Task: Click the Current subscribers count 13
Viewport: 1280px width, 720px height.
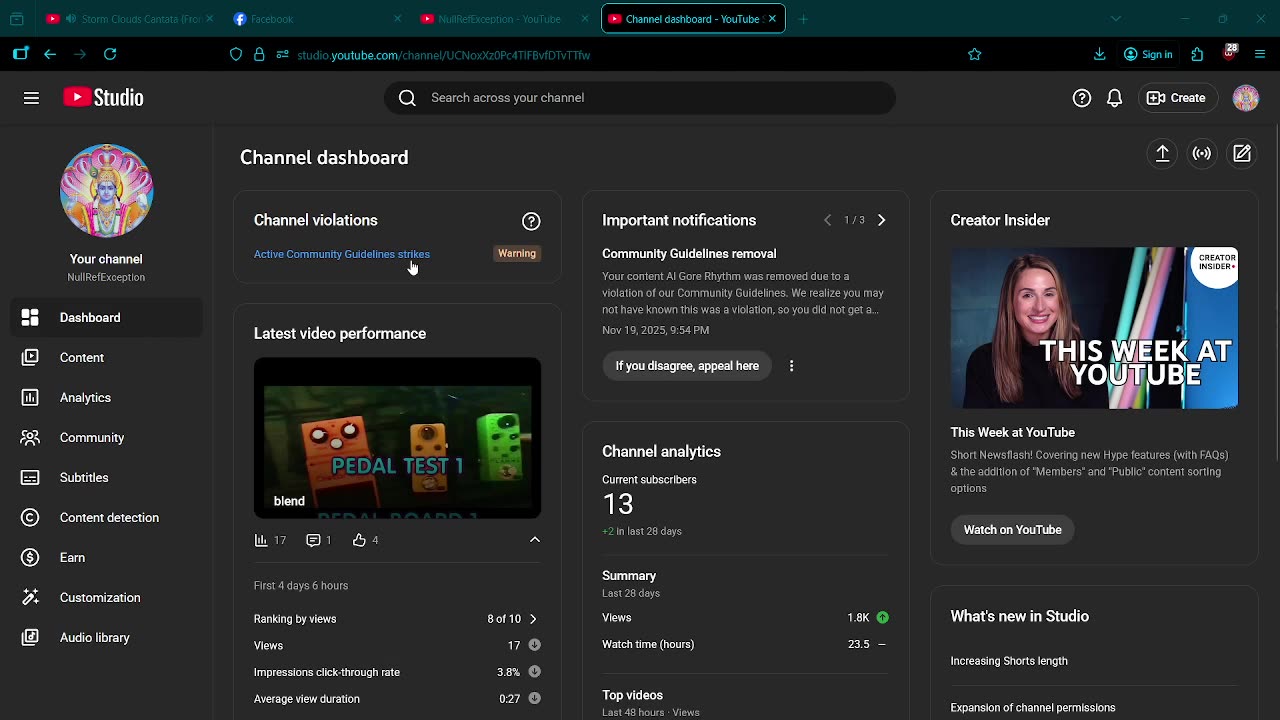Action: click(x=618, y=504)
